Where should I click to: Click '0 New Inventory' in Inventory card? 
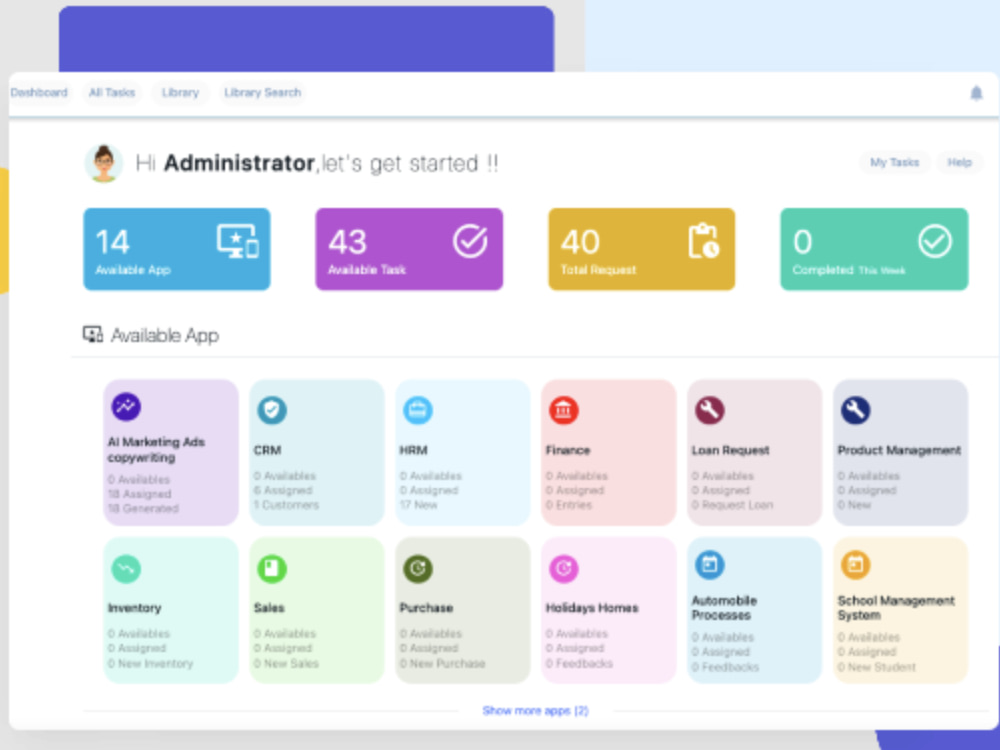pyautogui.click(x=150, y=663)
